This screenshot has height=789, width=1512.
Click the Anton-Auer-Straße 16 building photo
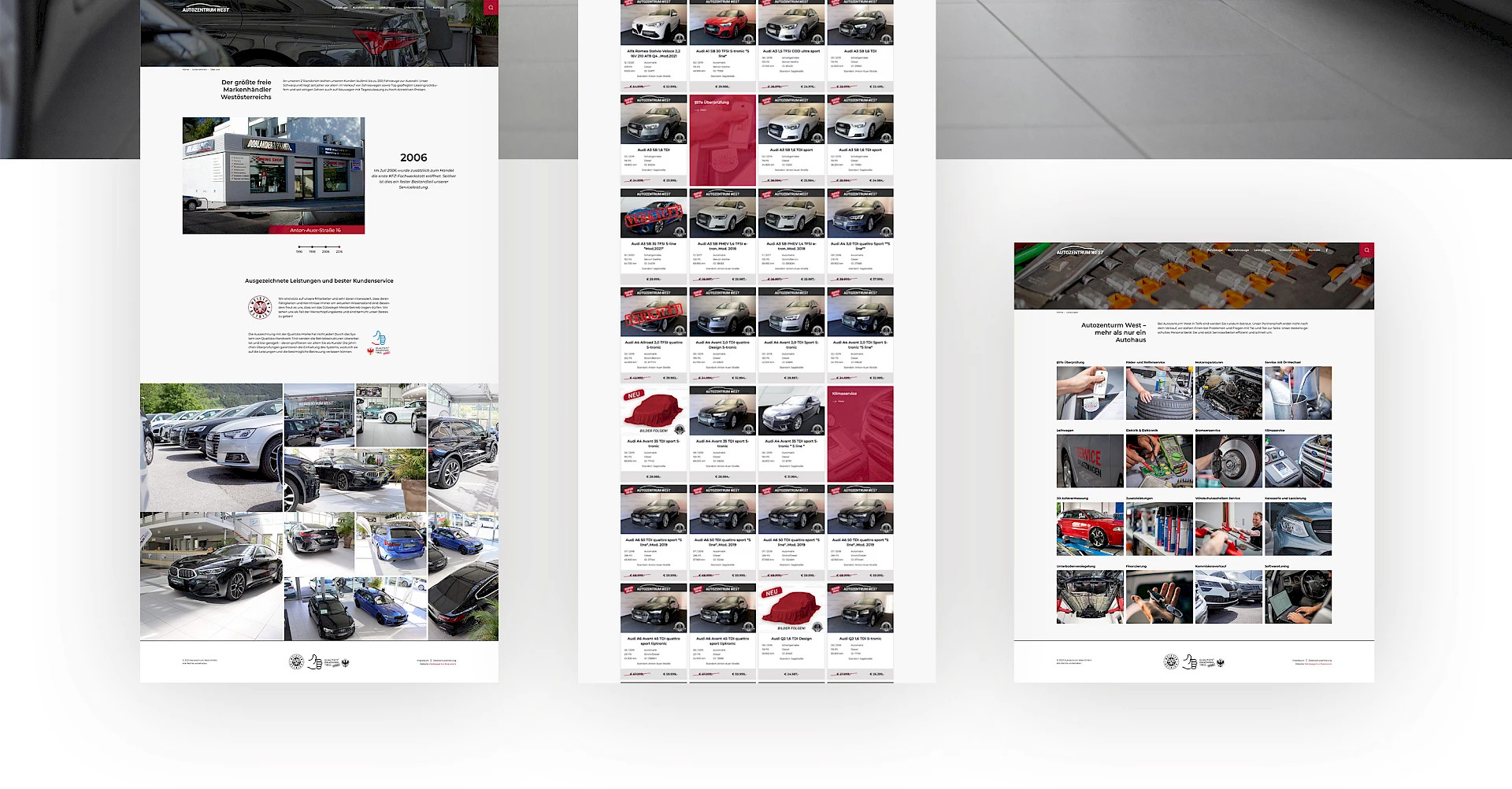coord(273,176)
